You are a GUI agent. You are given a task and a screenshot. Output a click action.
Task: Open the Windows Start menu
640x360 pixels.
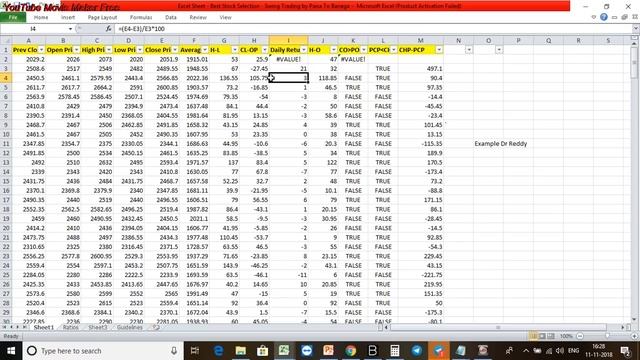pyautogui.click(x=11, y=351)
